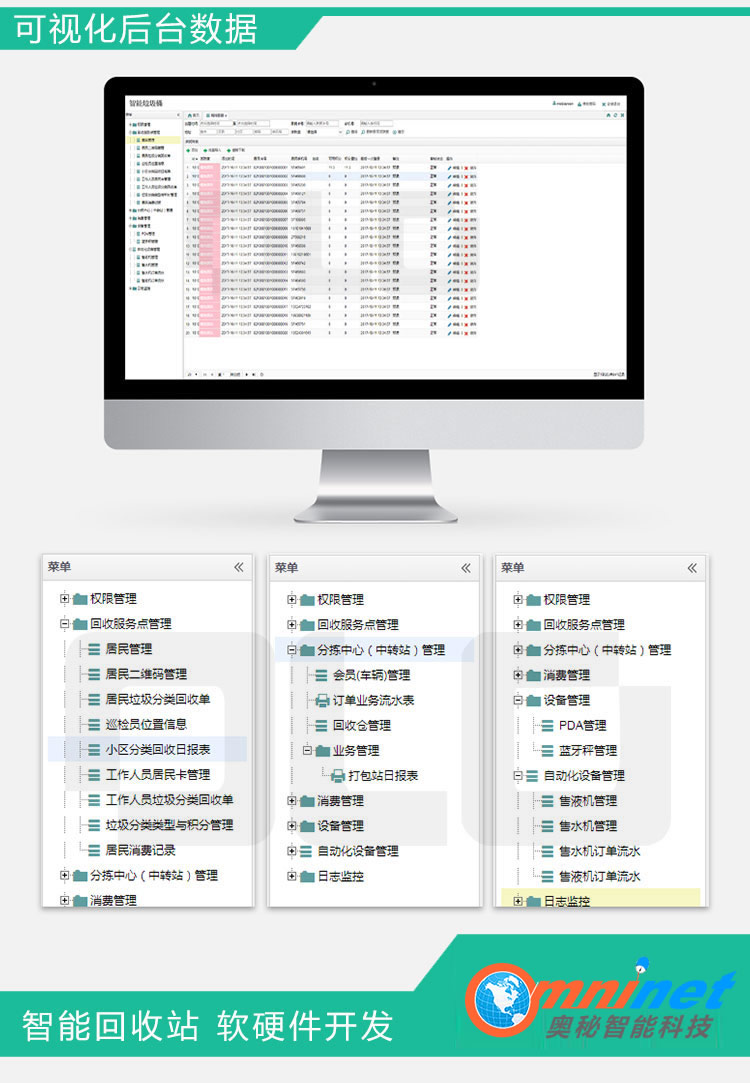Screen dimensions: 750x1083
Task: Open the 居民管理 list item icon
Action: 94,649
